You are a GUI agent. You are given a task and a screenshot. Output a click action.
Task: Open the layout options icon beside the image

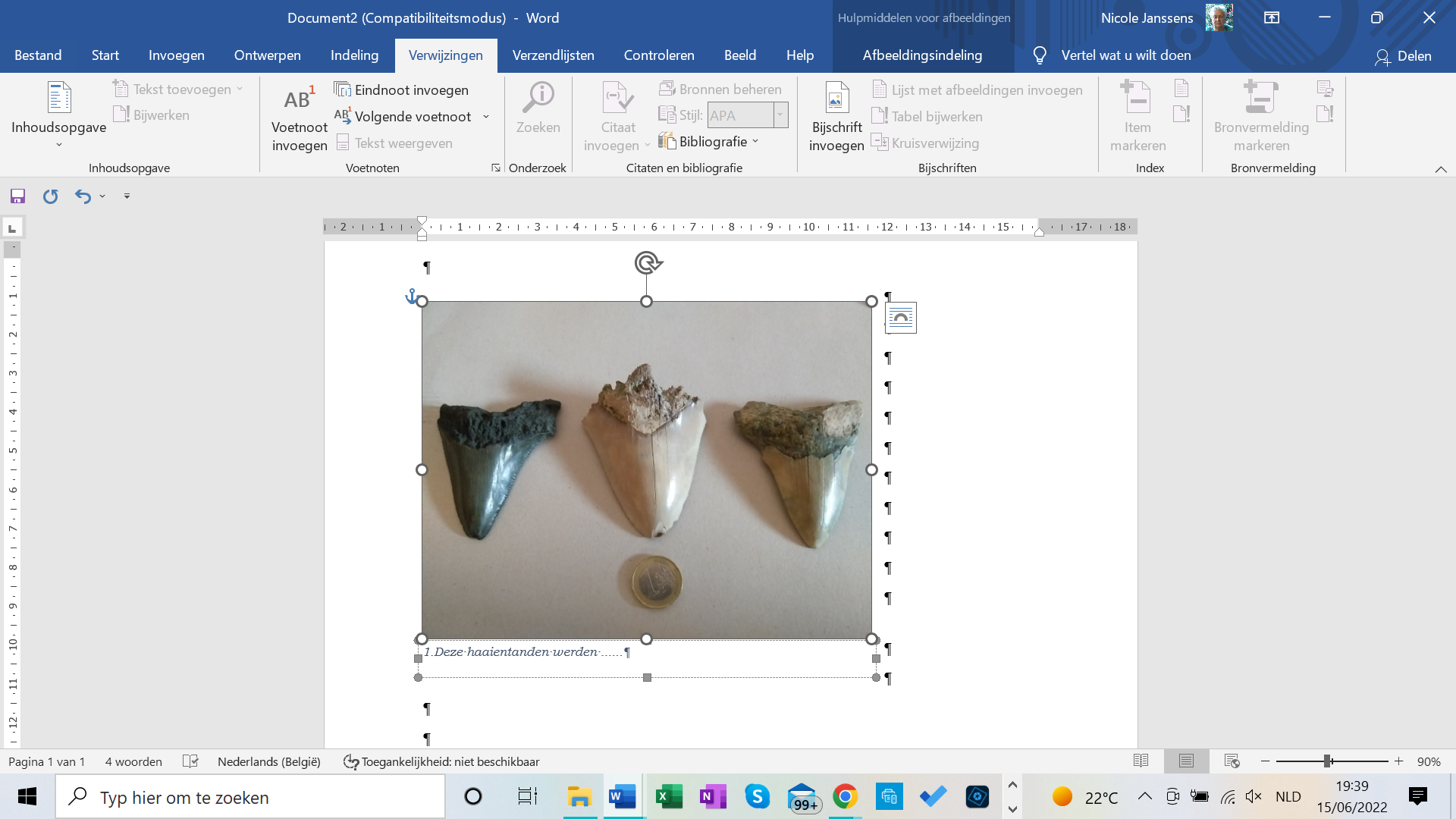[x=901, y=318]
